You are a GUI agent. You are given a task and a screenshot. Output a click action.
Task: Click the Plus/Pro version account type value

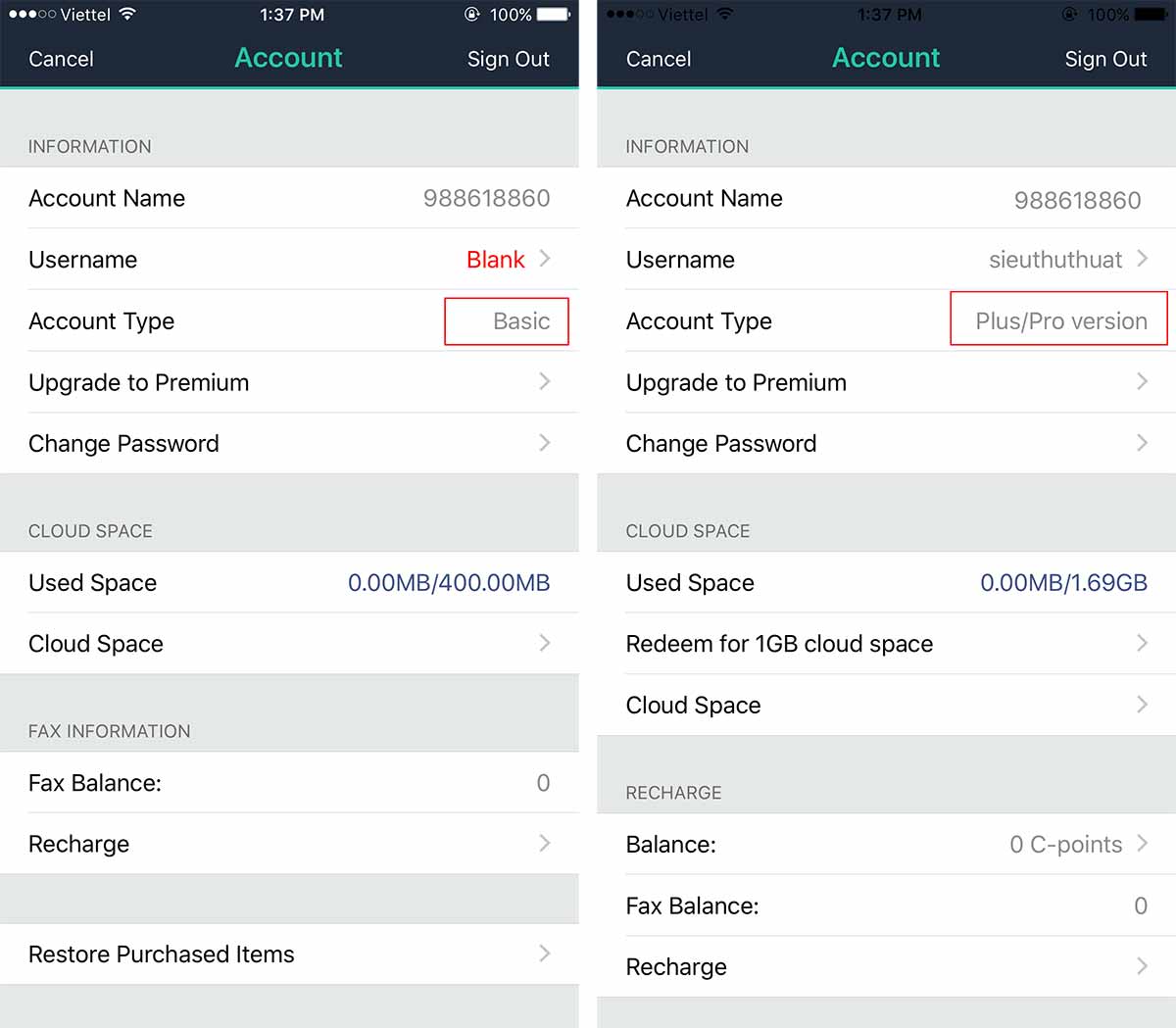tap(1061, 321)
